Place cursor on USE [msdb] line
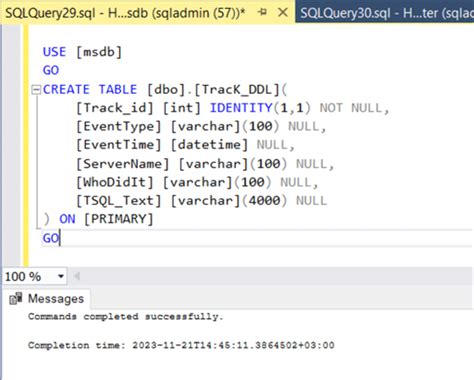 pos(82,52)
